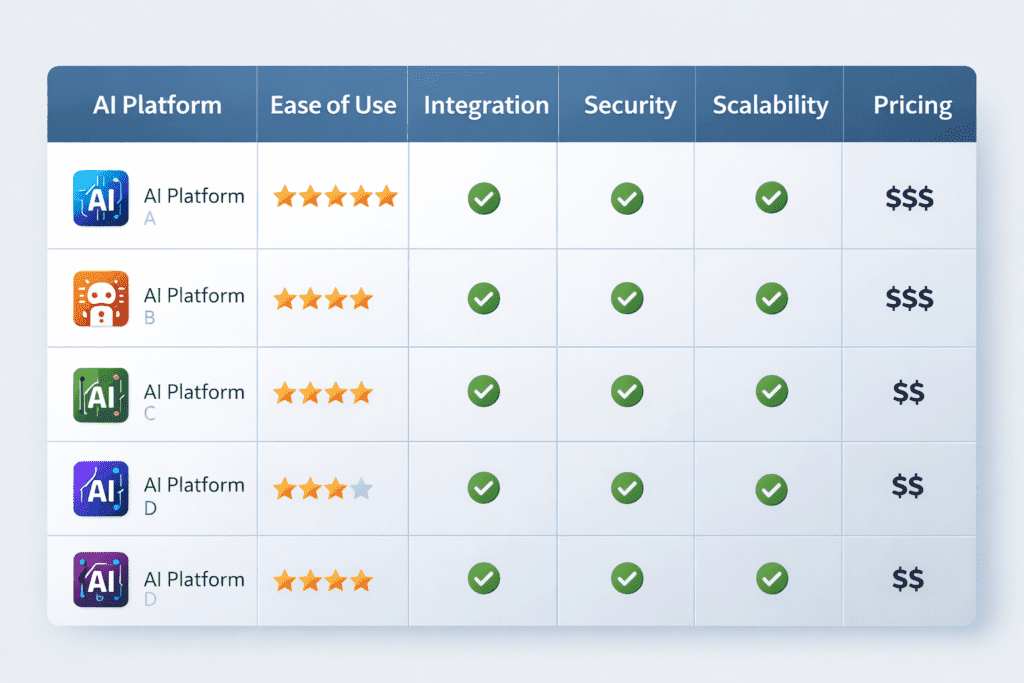The image size is (1024, 683).
Task: Click the purple logo icon in the bottom four-star Platform D row
Action: (x=101, y=580)
